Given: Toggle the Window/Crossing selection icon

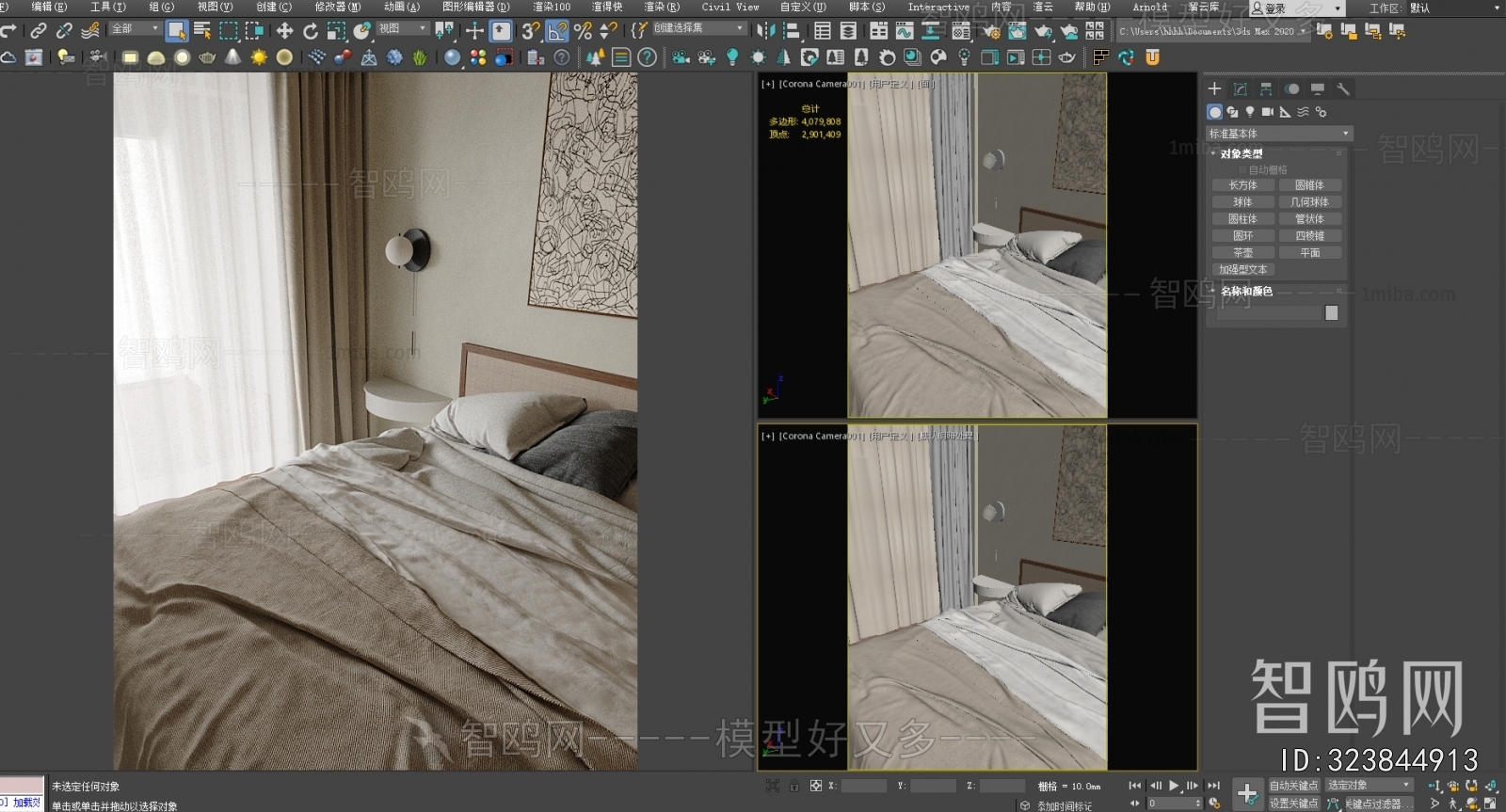Looking at the screenshot, I should [254, 31].
